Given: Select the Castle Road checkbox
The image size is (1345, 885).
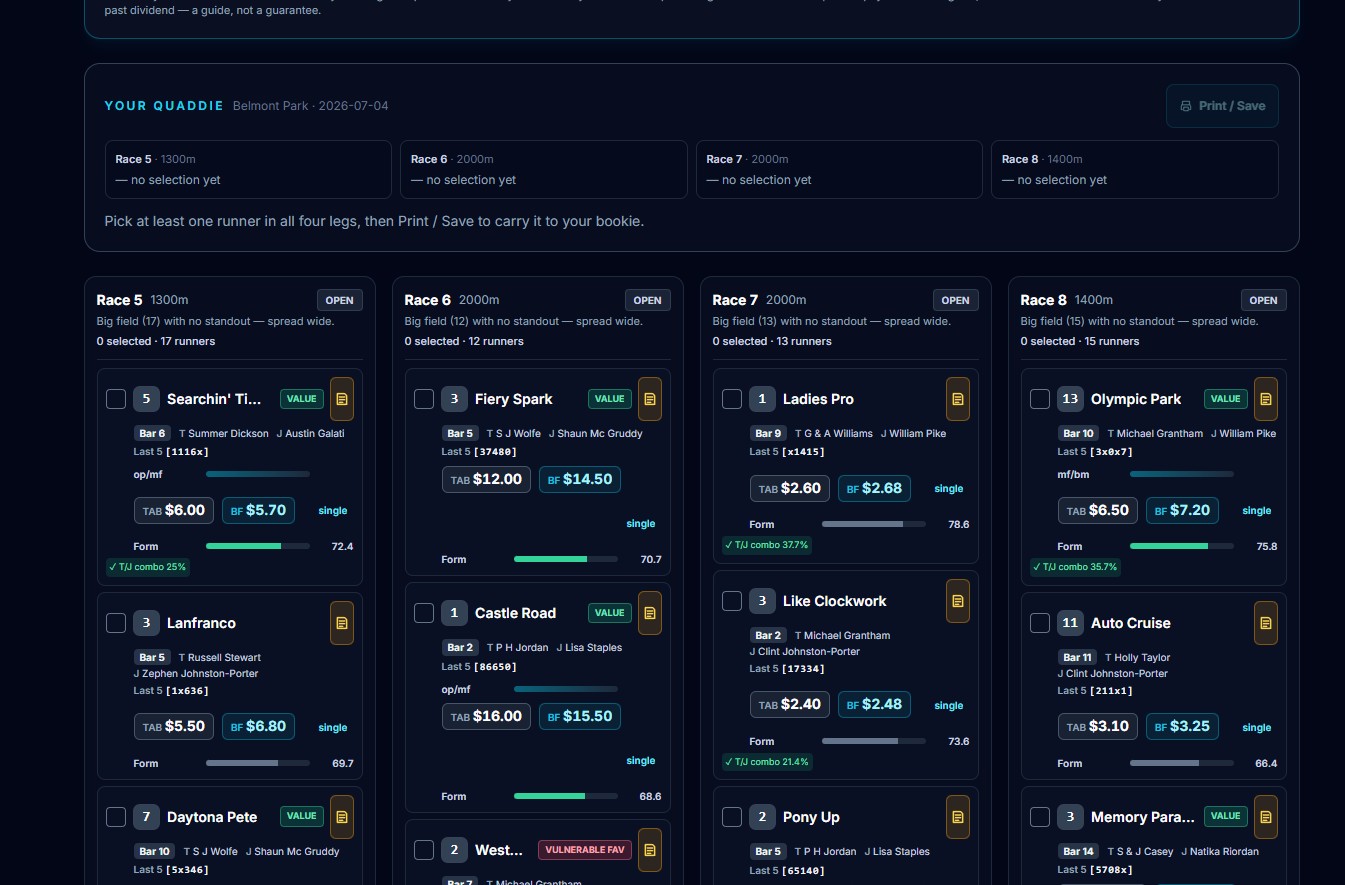Looking at the screenshot, I should (424, 613).
